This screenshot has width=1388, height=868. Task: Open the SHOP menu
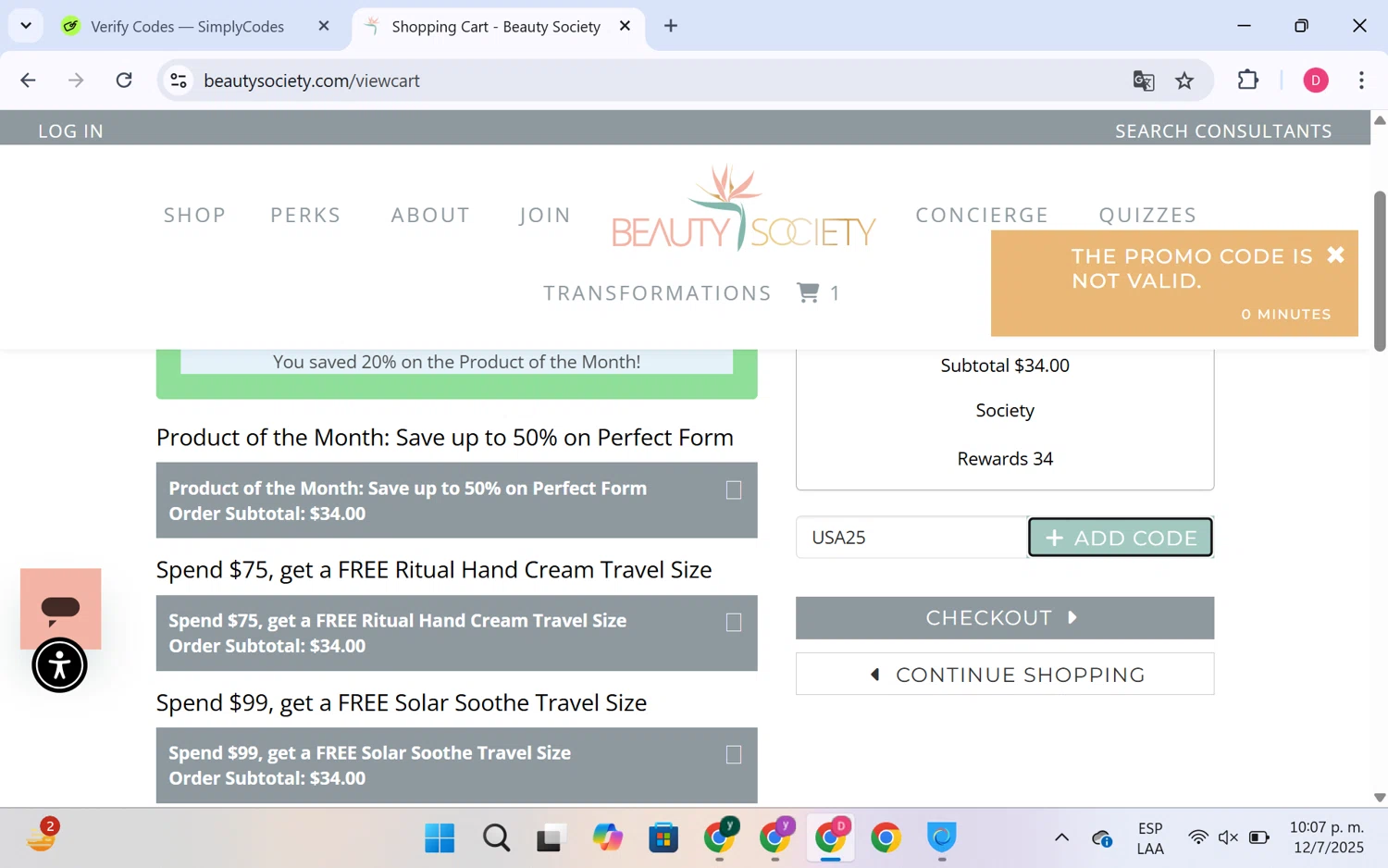(x=195, y=215)
